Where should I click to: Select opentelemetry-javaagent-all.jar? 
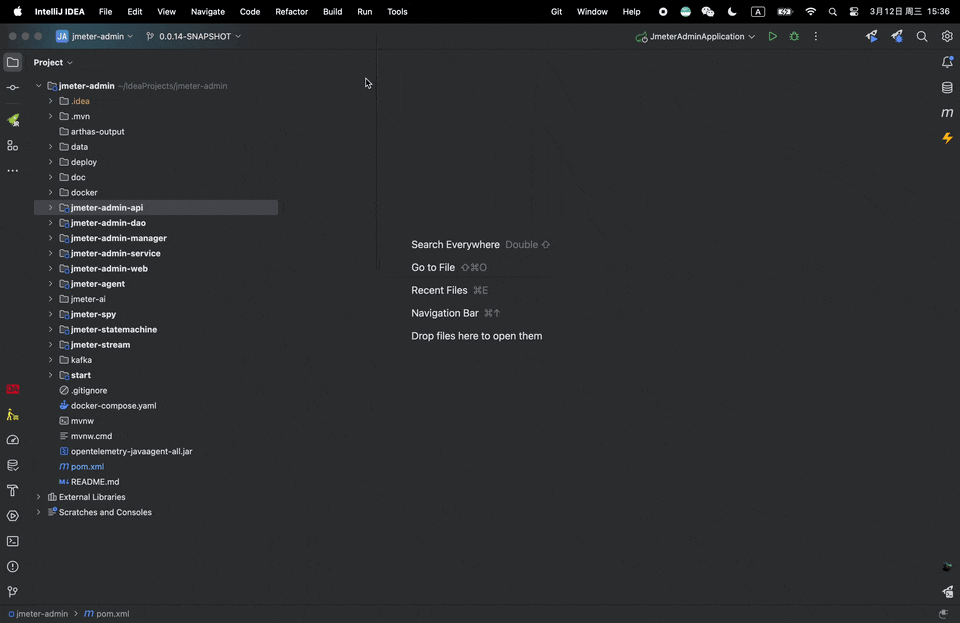(131, 451)
